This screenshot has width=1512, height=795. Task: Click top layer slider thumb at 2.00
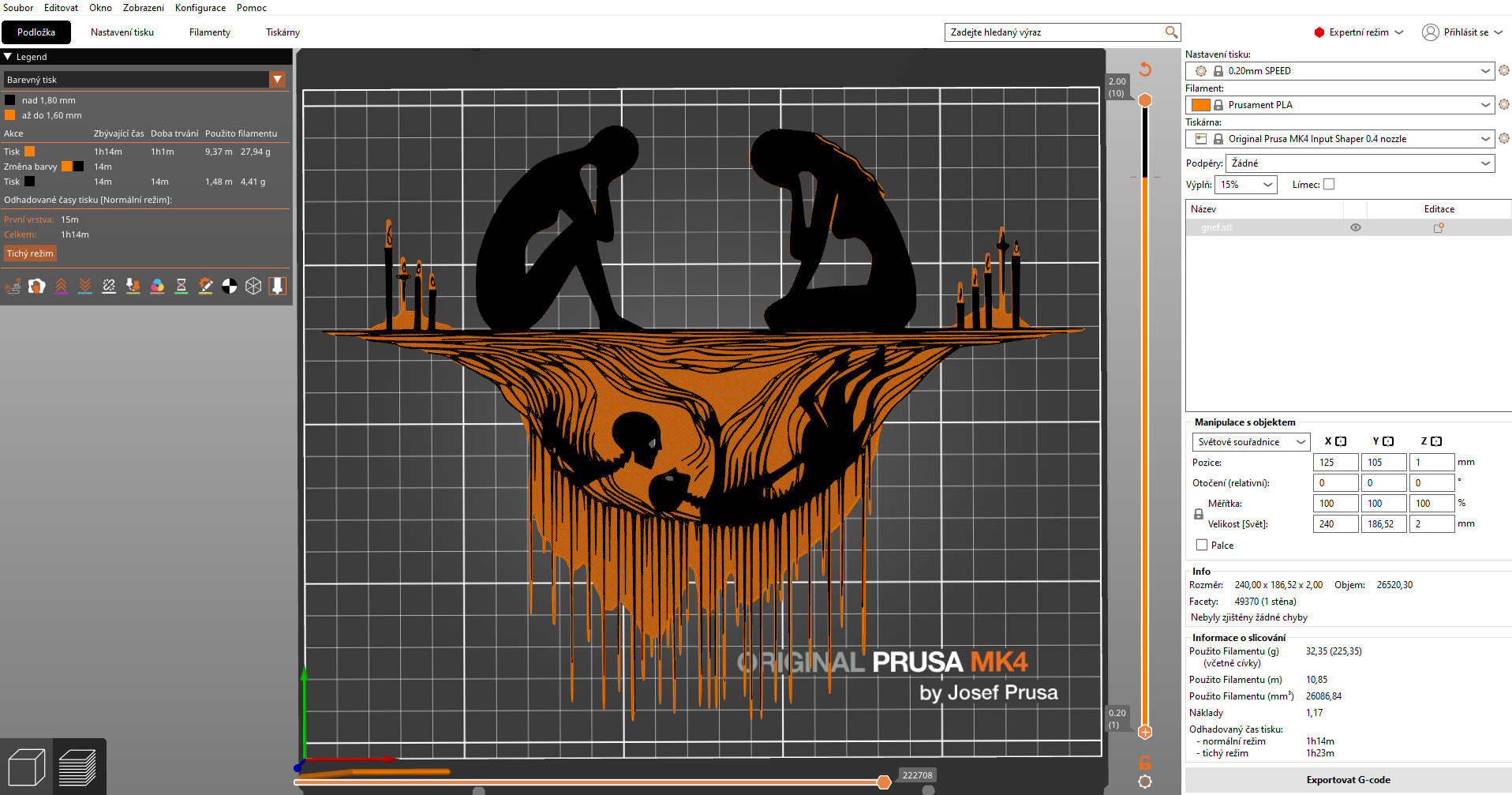pos(1145,100)
